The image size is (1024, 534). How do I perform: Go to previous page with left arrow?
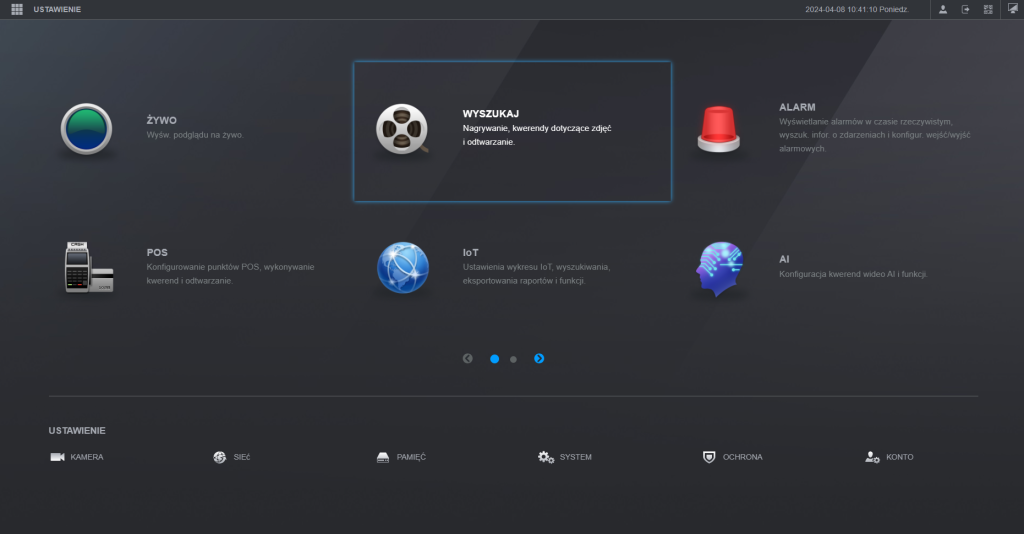(x=467, y=358)
